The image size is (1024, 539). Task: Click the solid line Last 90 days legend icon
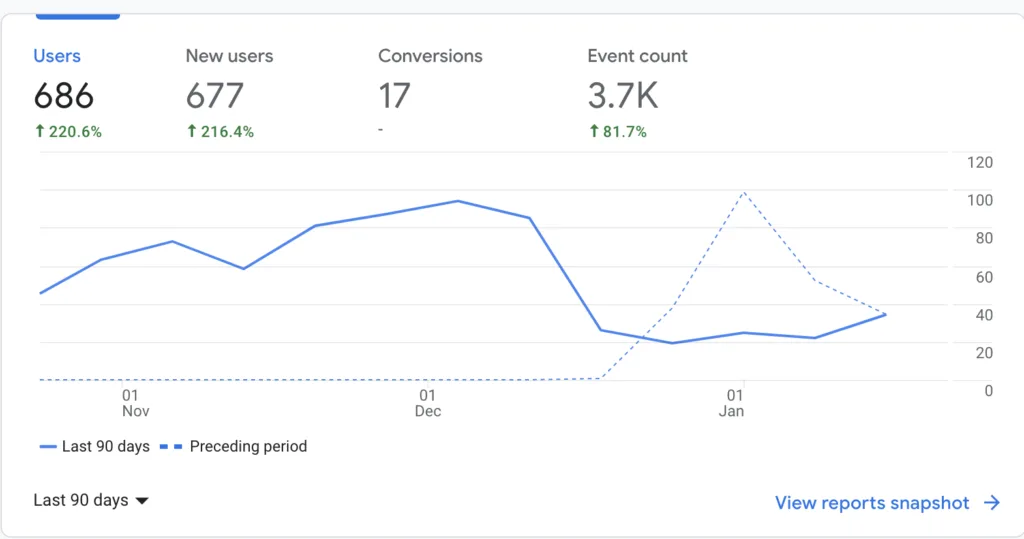(48, 447)
